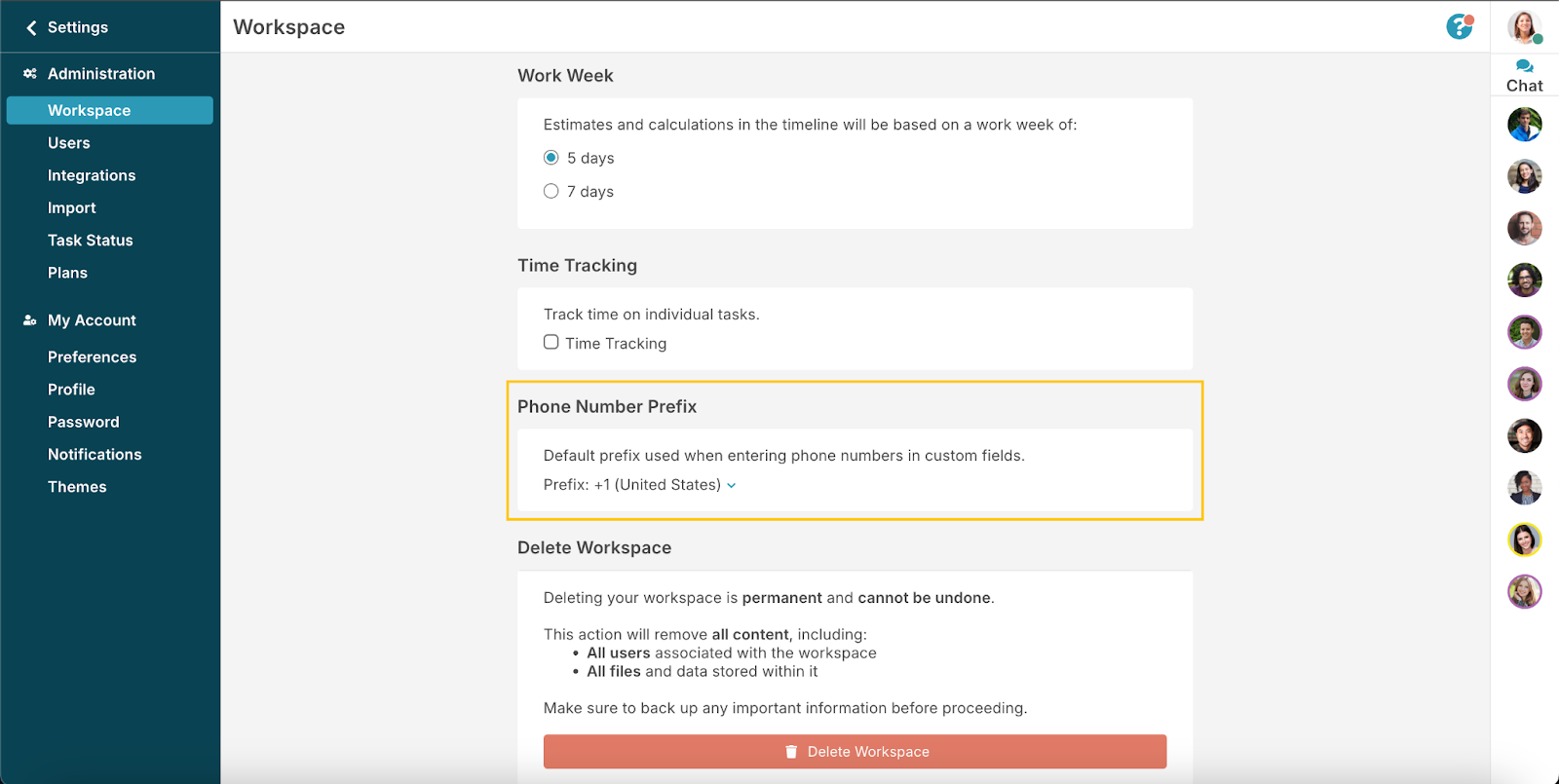
Task: Click the My Account person icon
Action: pyautogui.click(x=30, y=320)
